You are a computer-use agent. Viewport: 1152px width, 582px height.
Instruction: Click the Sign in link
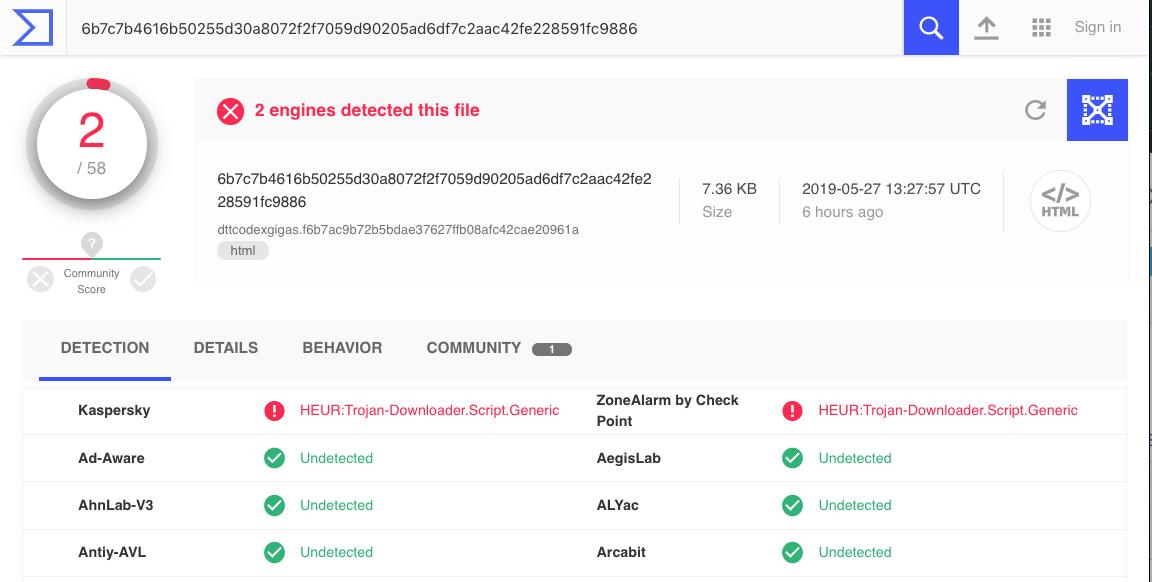[x=1098, y=27]
